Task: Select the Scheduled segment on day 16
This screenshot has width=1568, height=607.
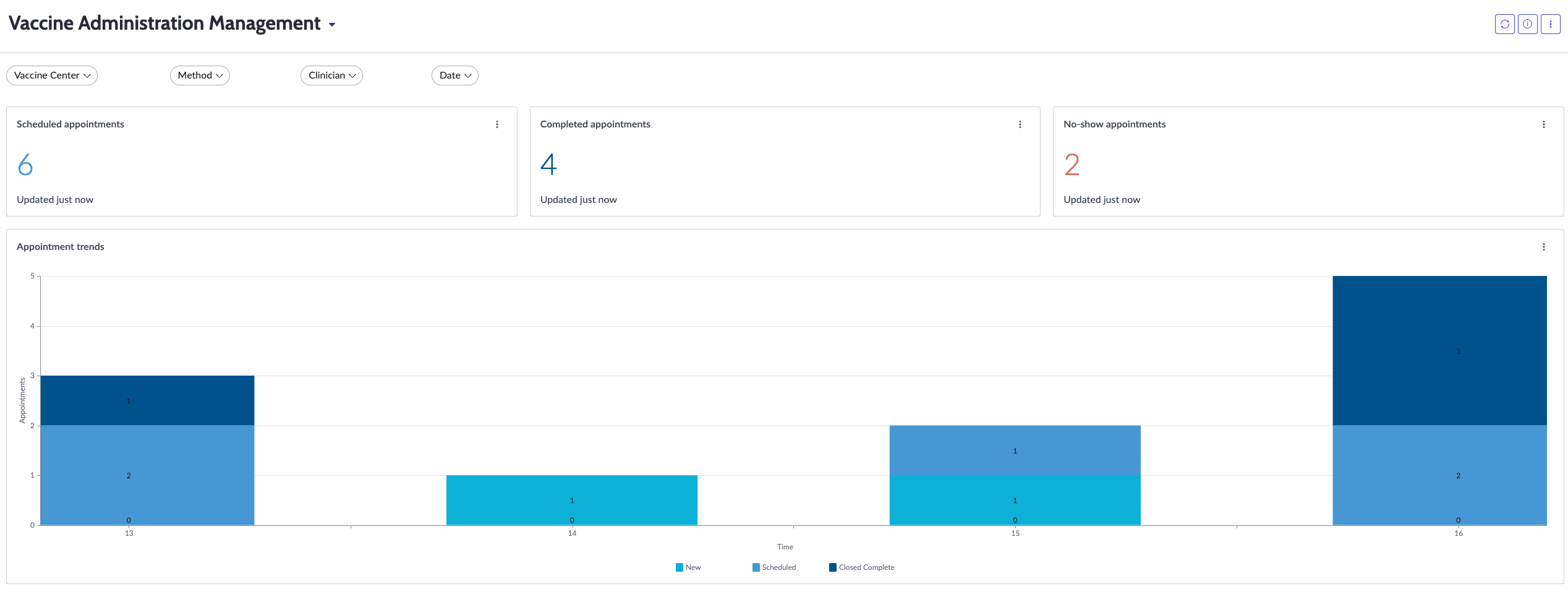Action: tap(1439, 475)
